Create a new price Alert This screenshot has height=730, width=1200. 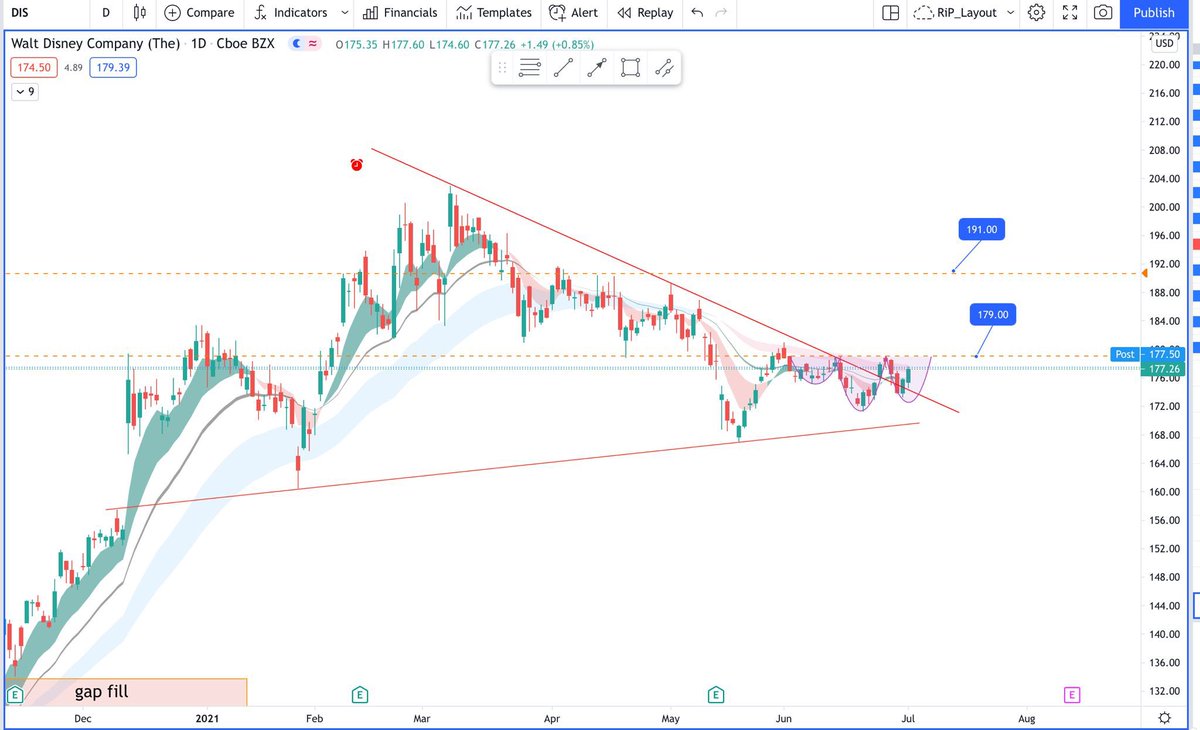coord(573,13)
